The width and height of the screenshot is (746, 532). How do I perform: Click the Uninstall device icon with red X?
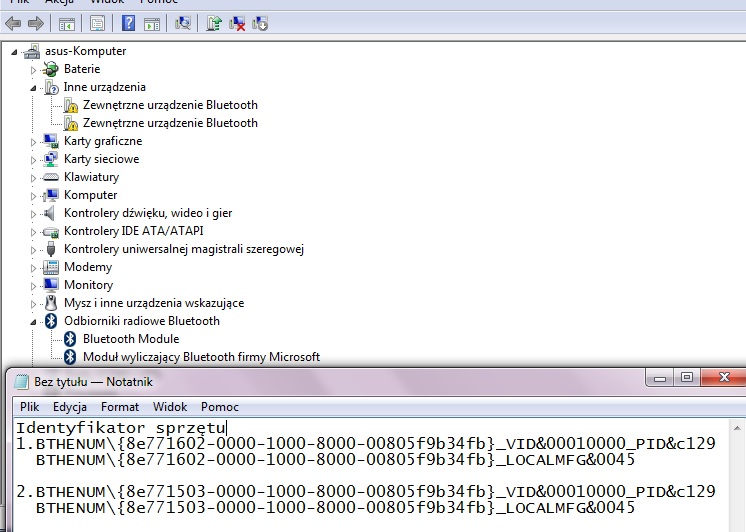[x=237, y=23]
